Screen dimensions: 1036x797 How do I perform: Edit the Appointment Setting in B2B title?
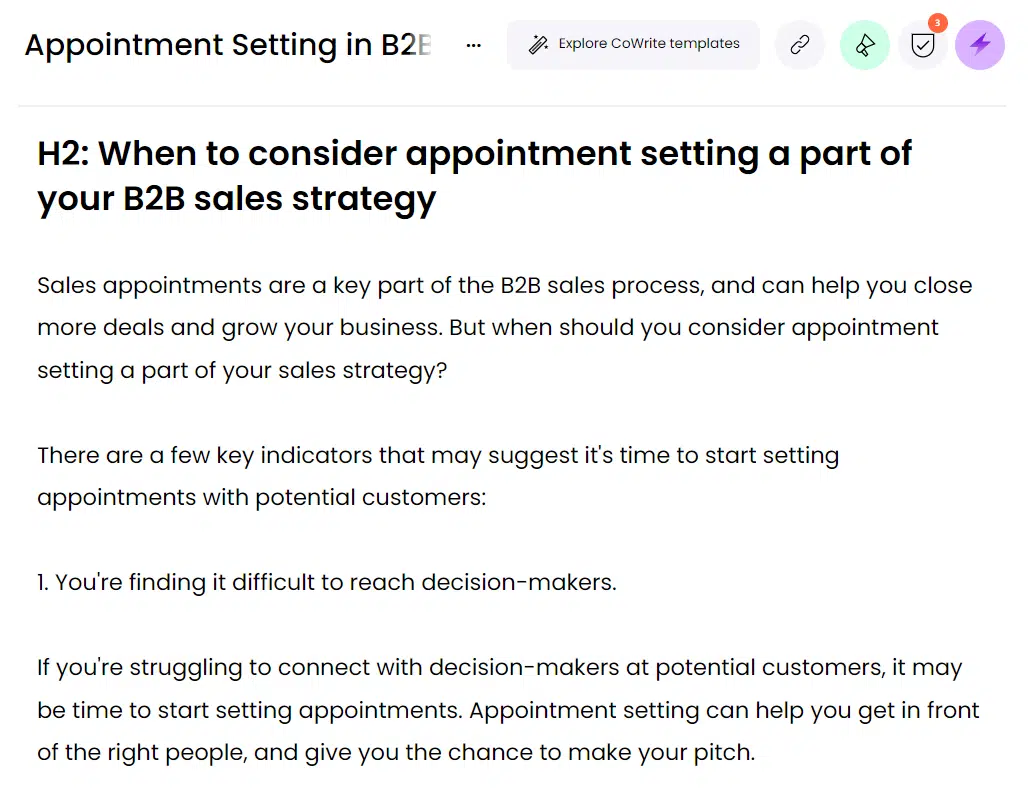[x=228, y=45]
